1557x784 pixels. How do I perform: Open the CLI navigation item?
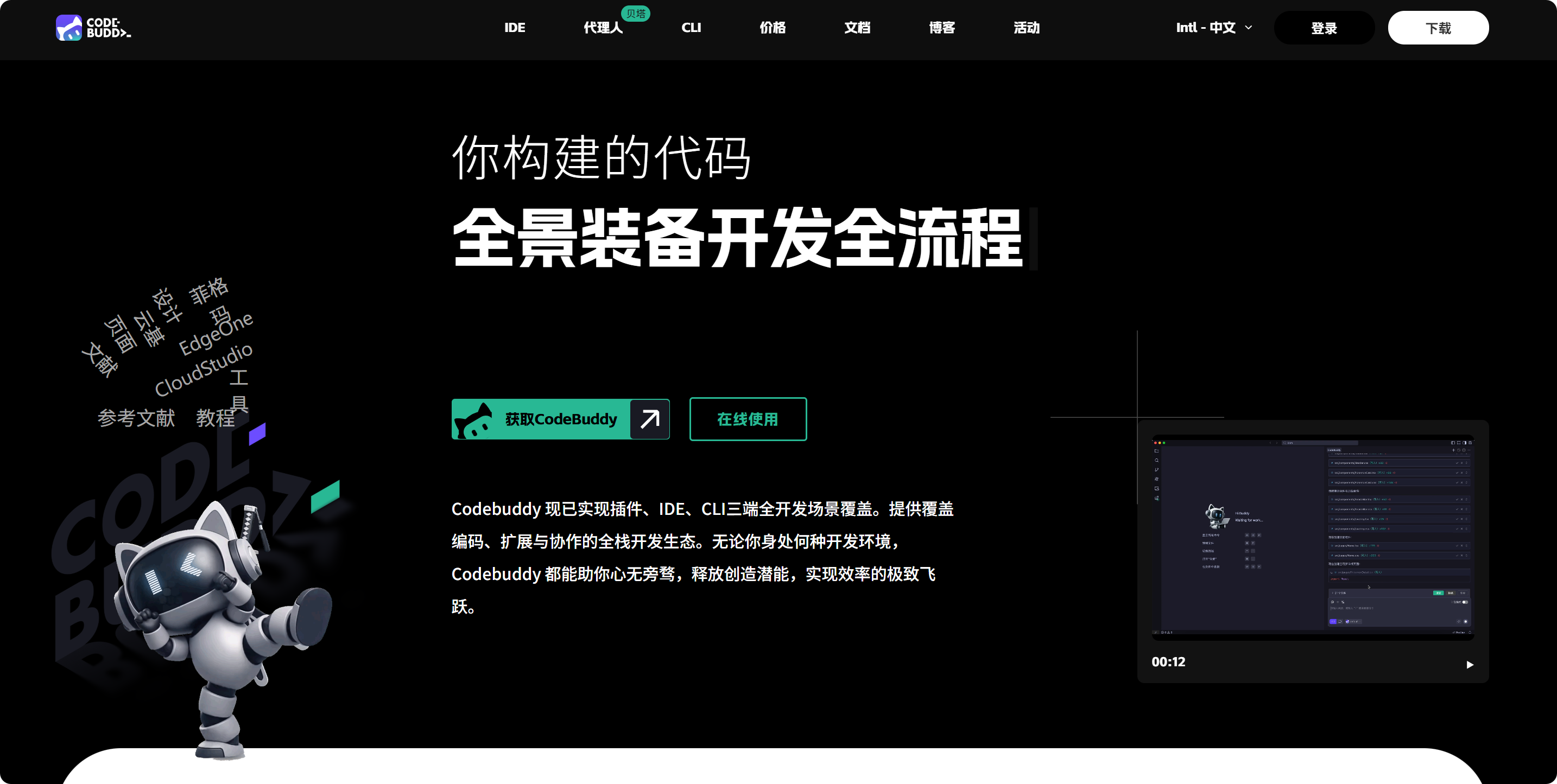coord(691,28)
